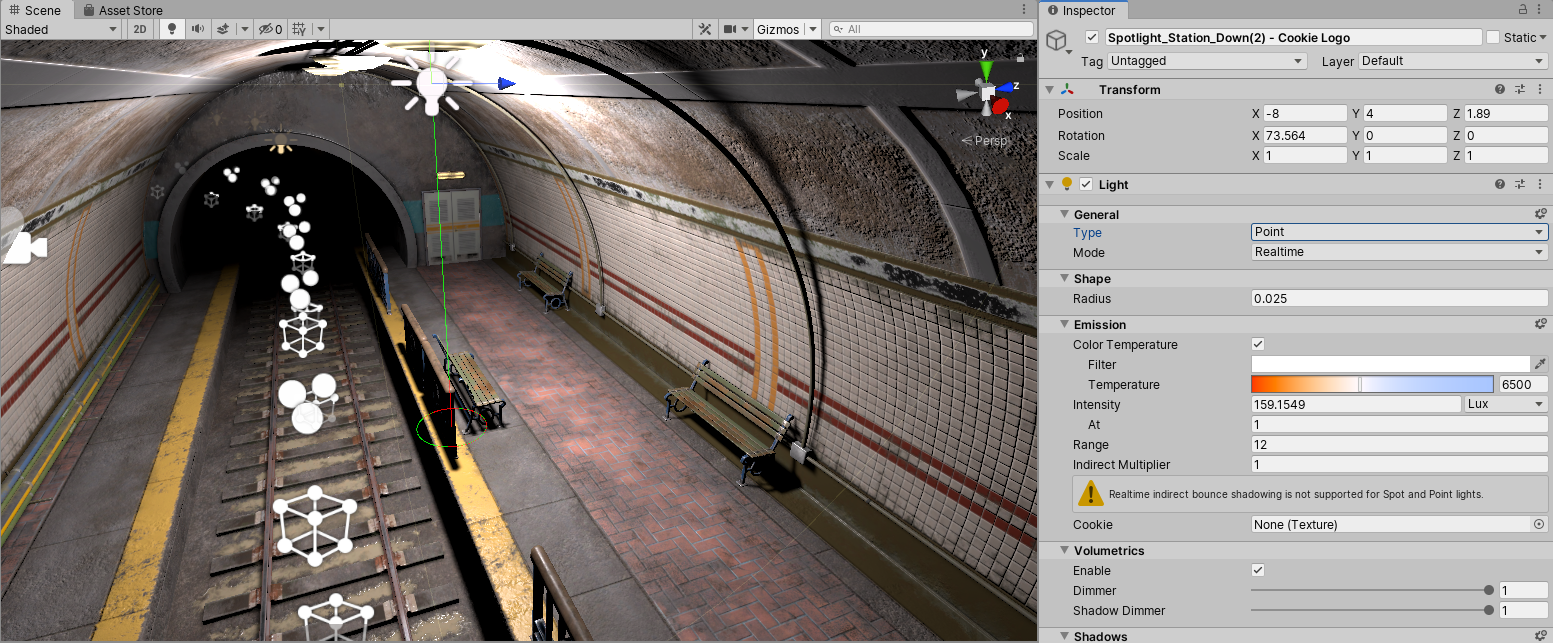Uncheck the Color Temperature checkbox
The image size is (1553, 643).
pos(1258,345)
